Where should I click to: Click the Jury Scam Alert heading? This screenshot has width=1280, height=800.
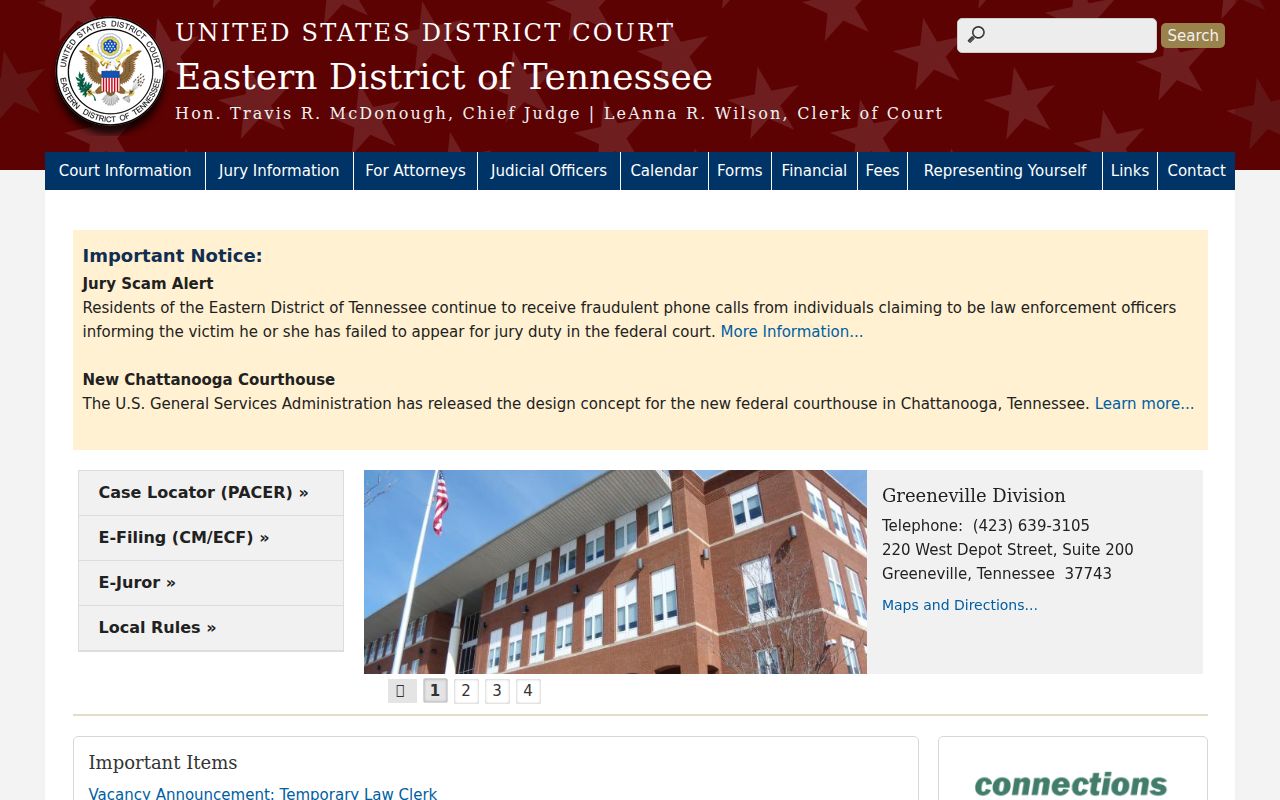tap(148, 284)
